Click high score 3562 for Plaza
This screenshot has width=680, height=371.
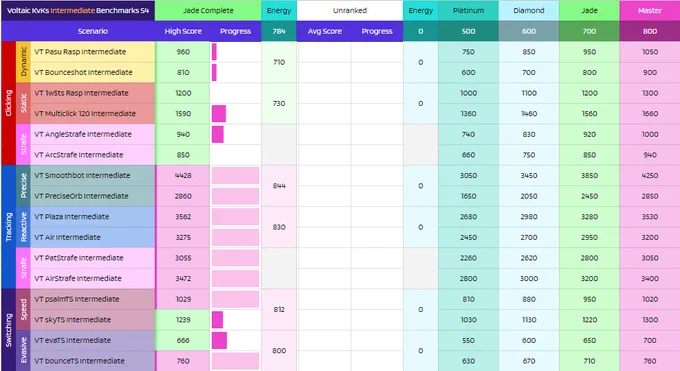[x=183, y=217]
